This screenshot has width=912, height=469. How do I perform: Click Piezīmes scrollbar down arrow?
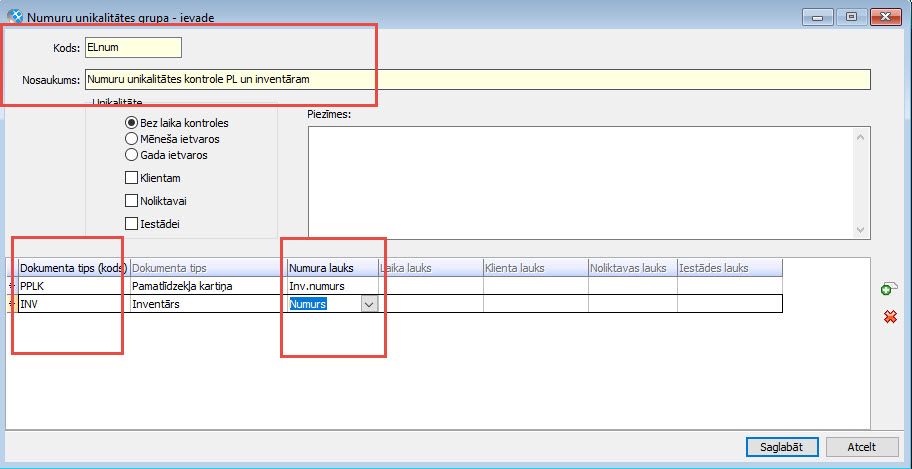click(x=861, y=230)
